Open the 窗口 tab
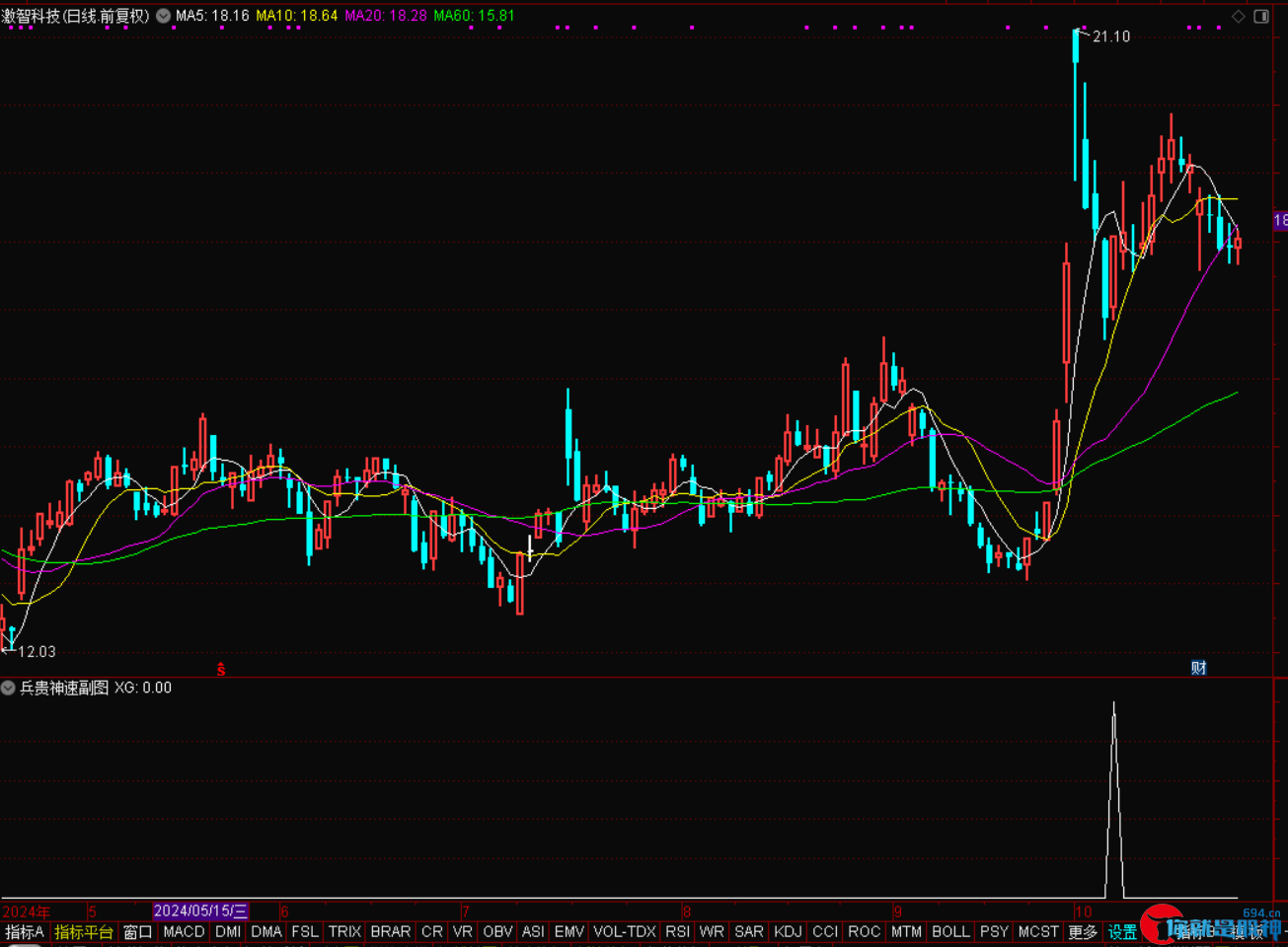The image size is (1288, 947). 137,931
